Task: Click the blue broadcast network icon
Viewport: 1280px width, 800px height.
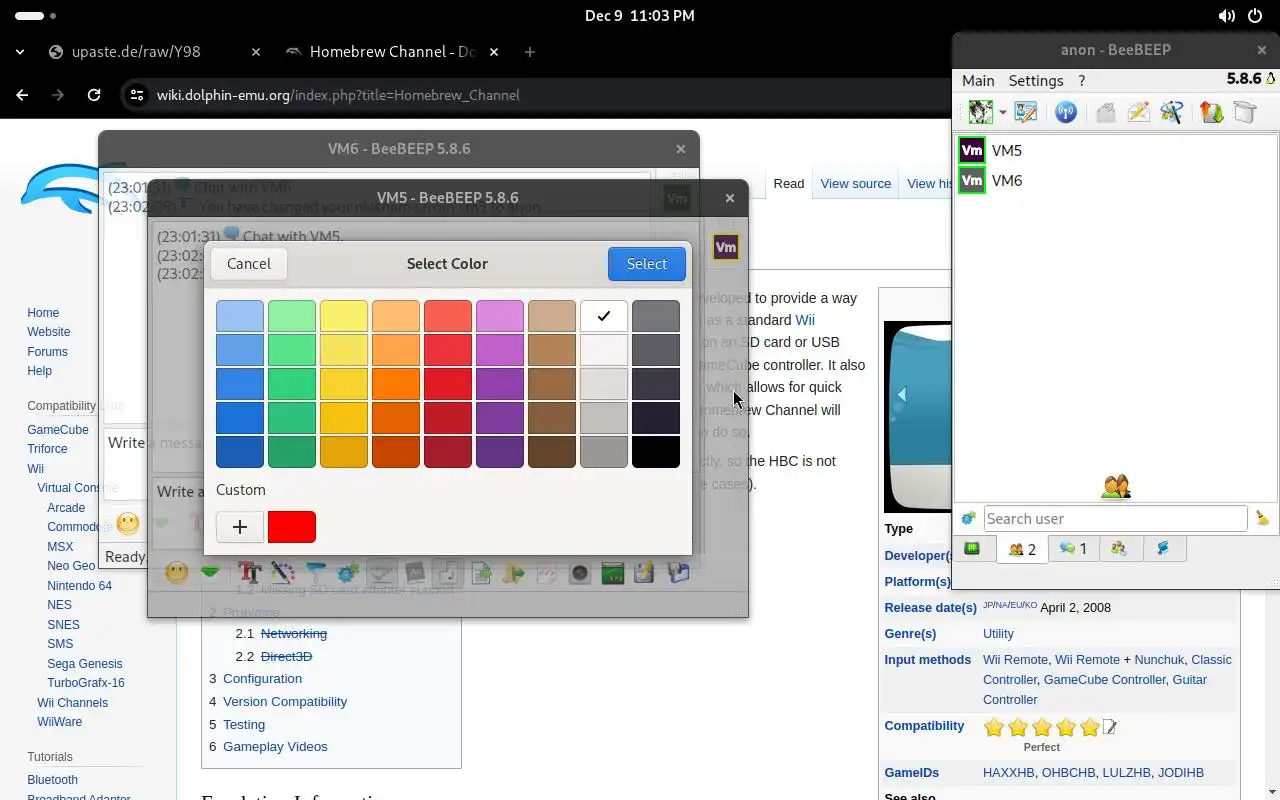Action: click(x=1066, y=112)
